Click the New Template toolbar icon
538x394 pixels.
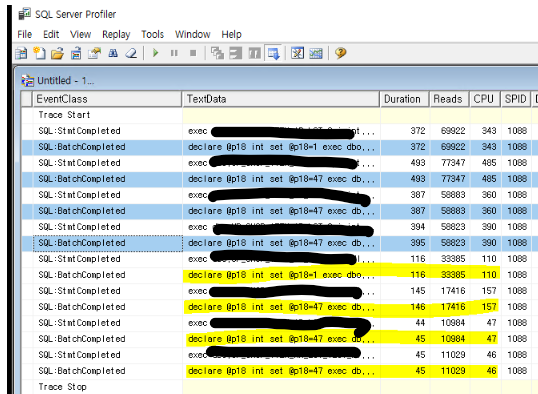(39, 53)
